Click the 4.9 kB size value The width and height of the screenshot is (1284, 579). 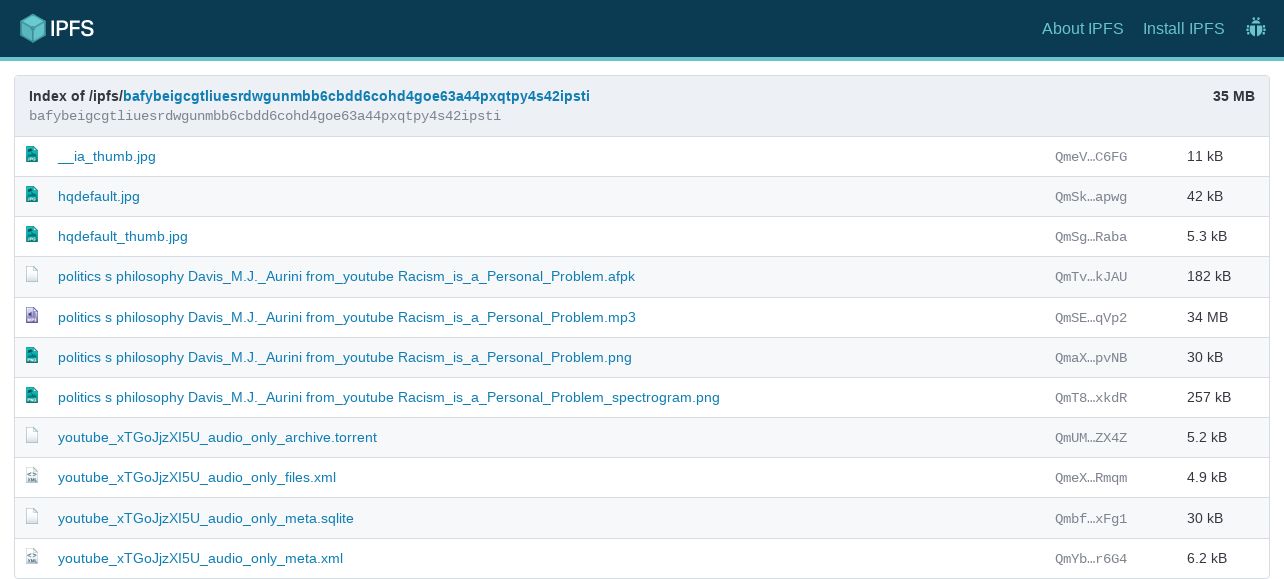point(1207,477)
